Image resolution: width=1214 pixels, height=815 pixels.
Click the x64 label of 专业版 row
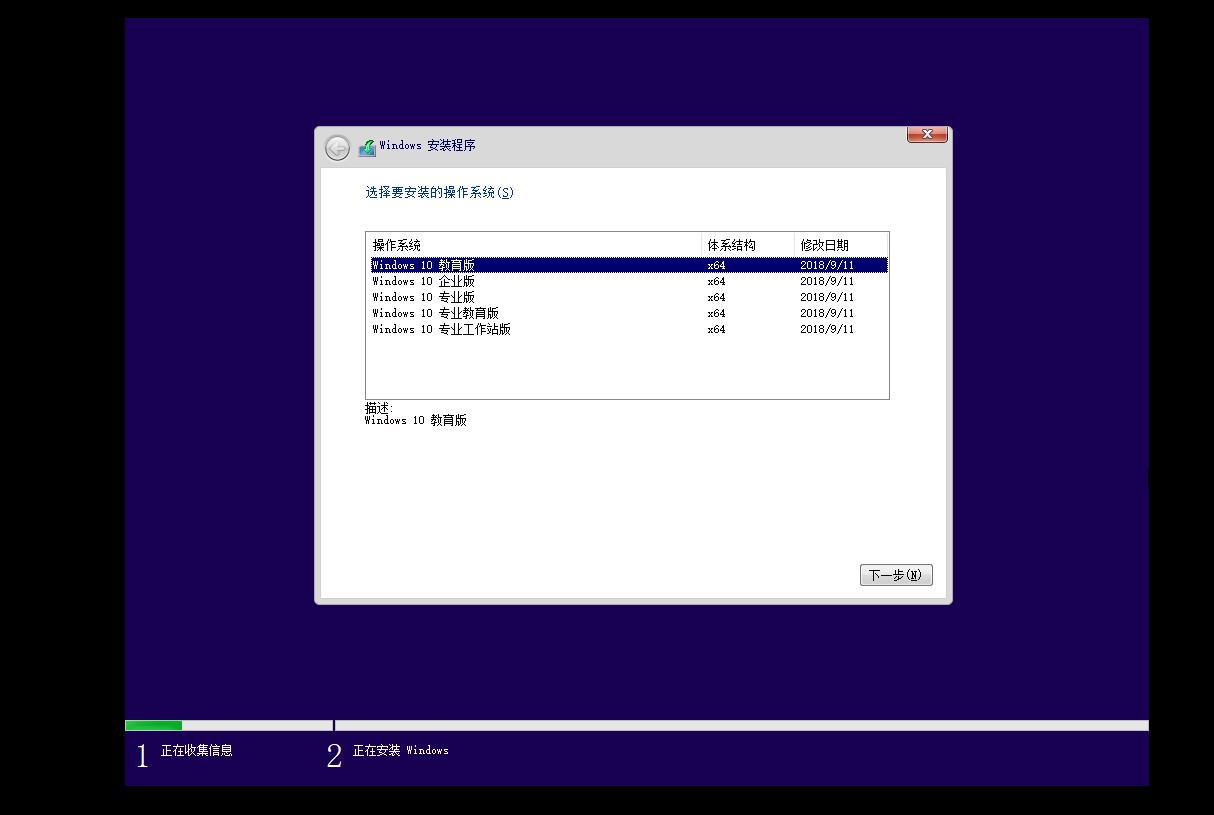click(715, 297)
